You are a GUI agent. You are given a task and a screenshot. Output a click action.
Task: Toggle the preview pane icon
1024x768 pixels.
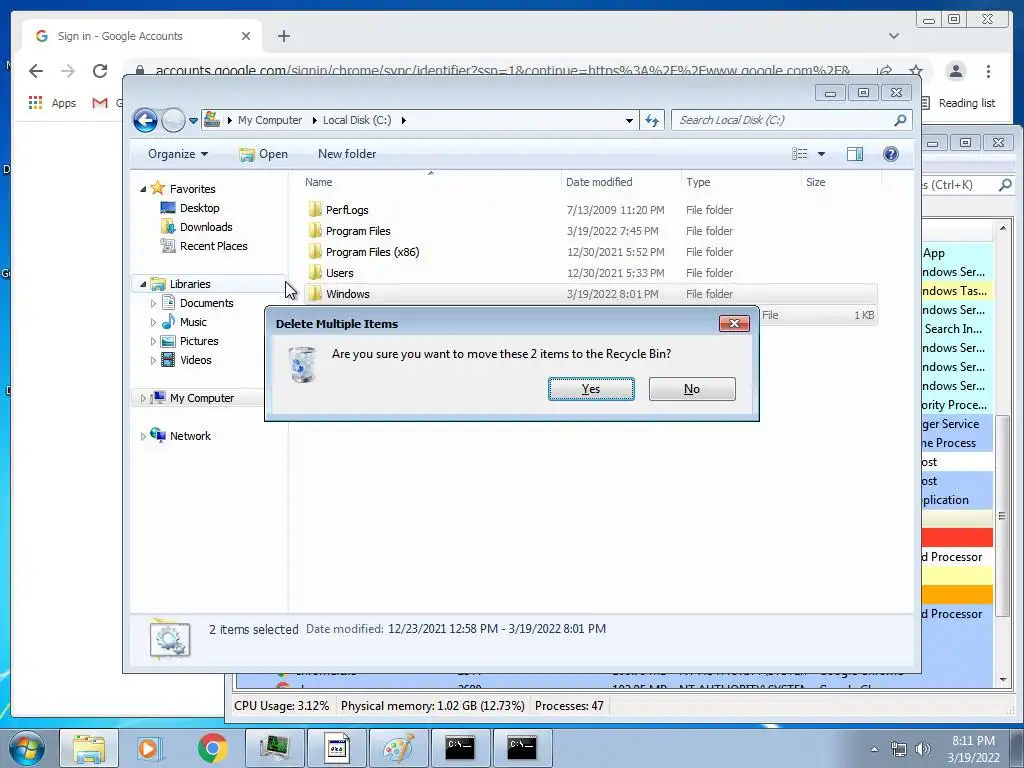tap(854, 153)
